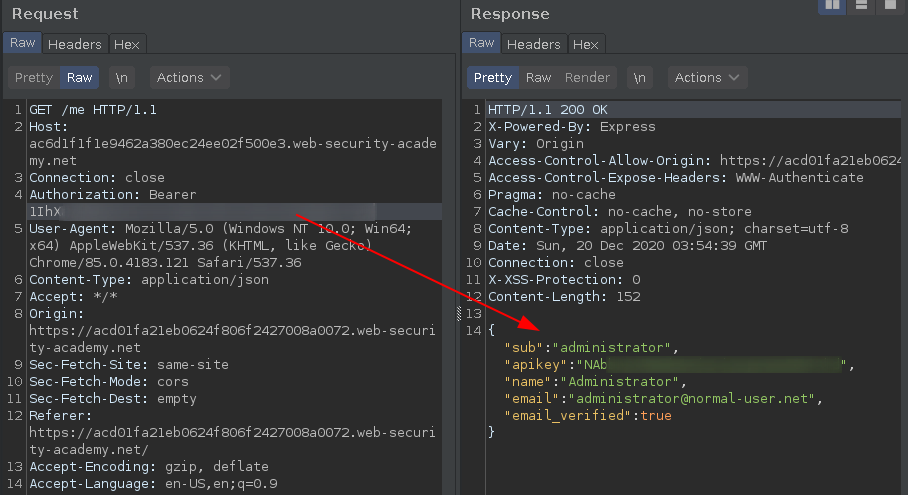Viewport: 908px width, 495px height.
Task: Click Render view in Response panel
Action: tap(588, 78)
